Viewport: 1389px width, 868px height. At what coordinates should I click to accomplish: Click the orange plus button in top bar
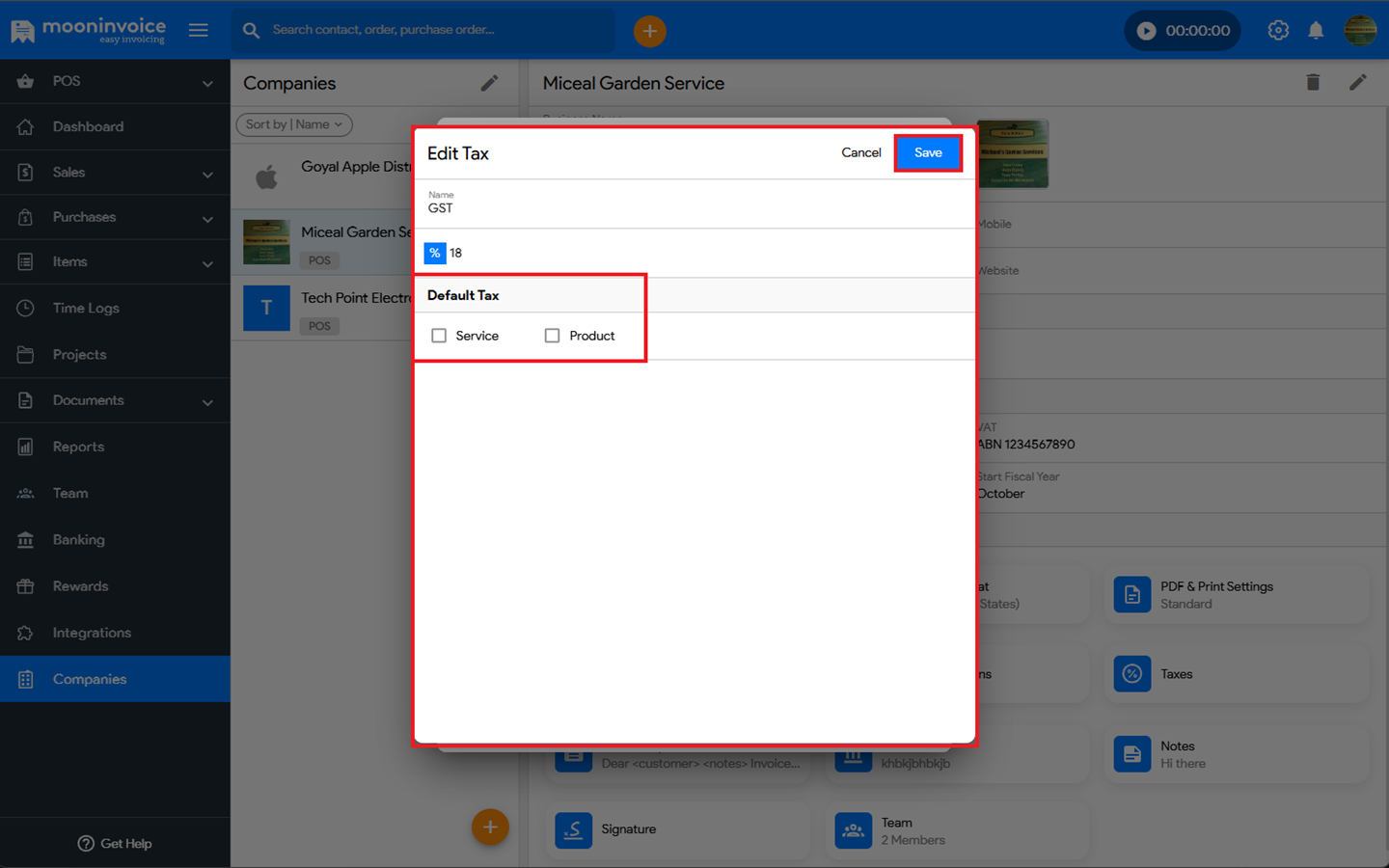pyautogui.click(x=649, y=31)
